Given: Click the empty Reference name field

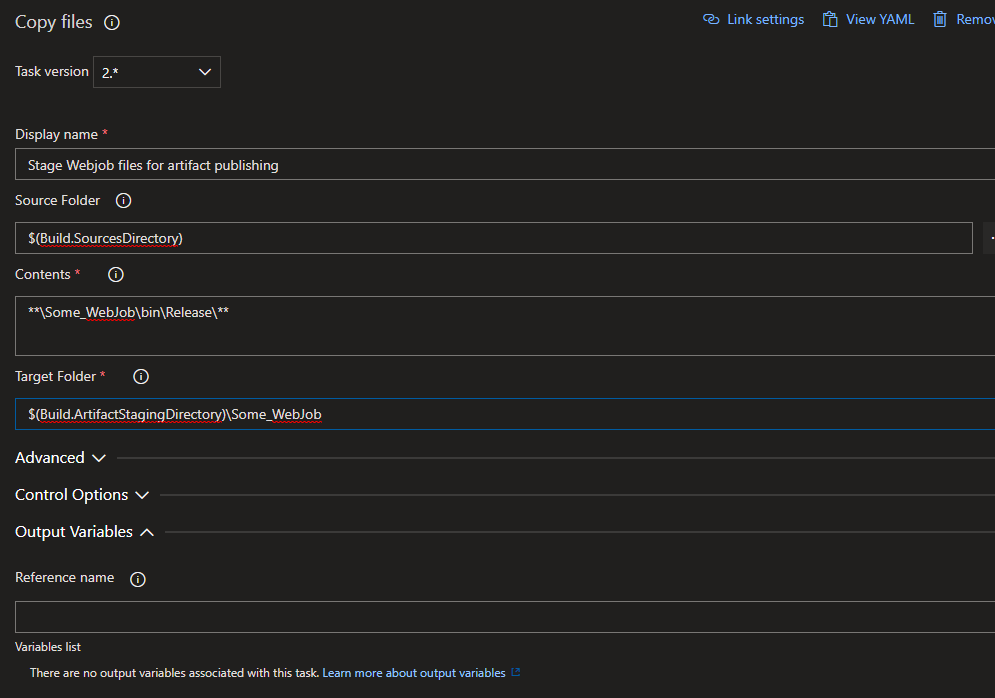Looking at the screenshot, I should (505, 617).
